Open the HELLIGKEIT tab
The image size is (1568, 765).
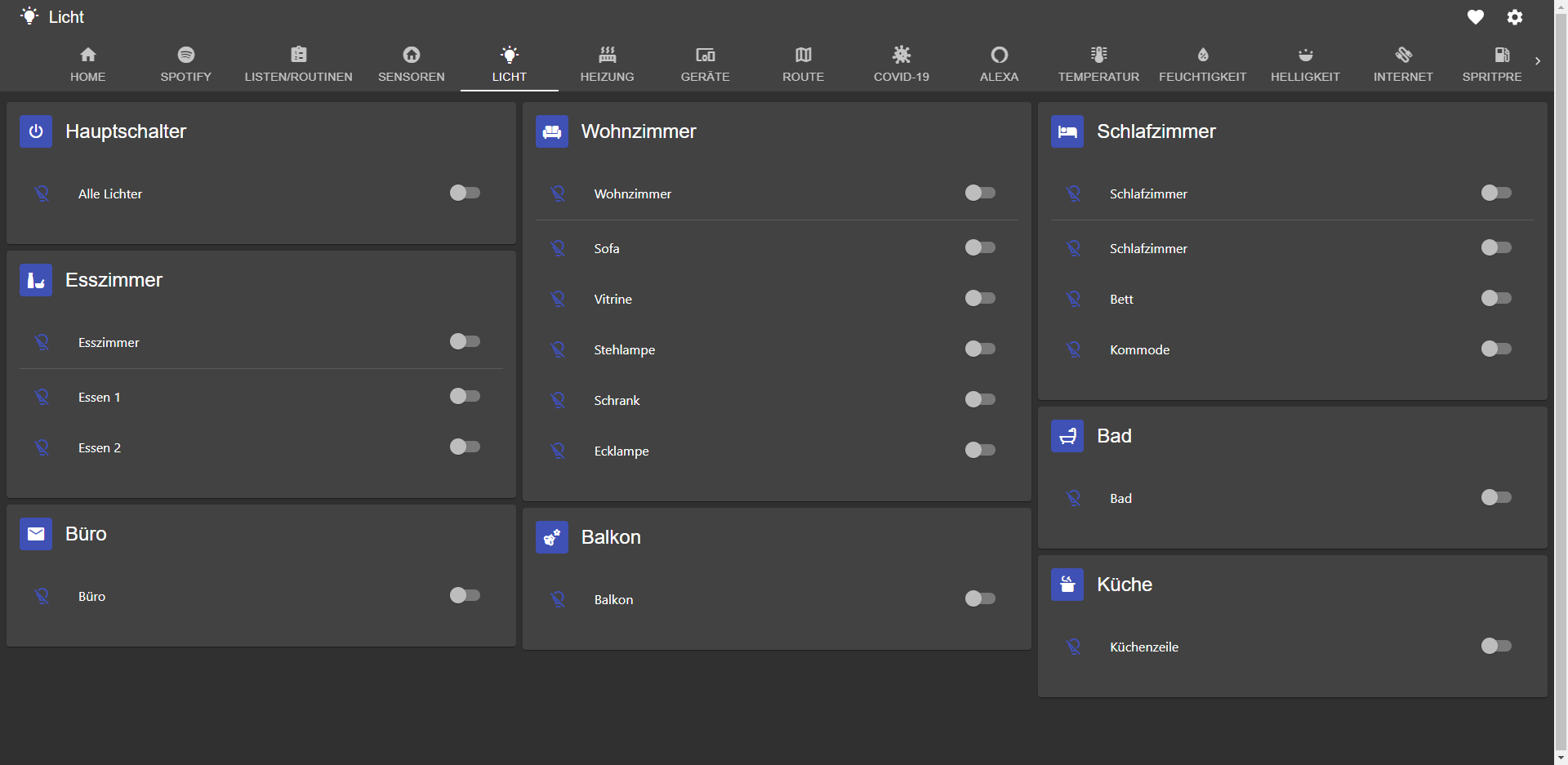coord(1306,64)
